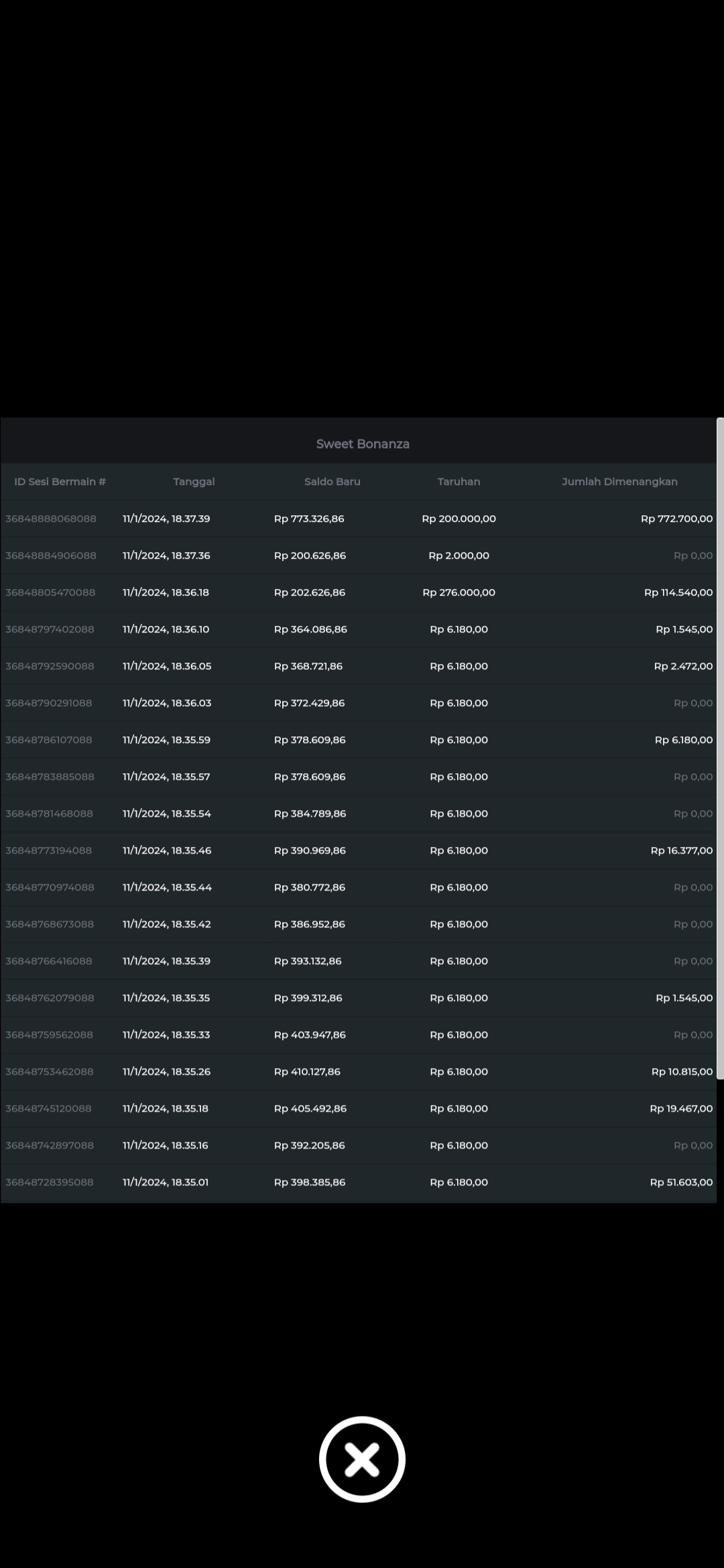
Task: Click the balance Rp 410.127,86
Action: click(307, 1071)
